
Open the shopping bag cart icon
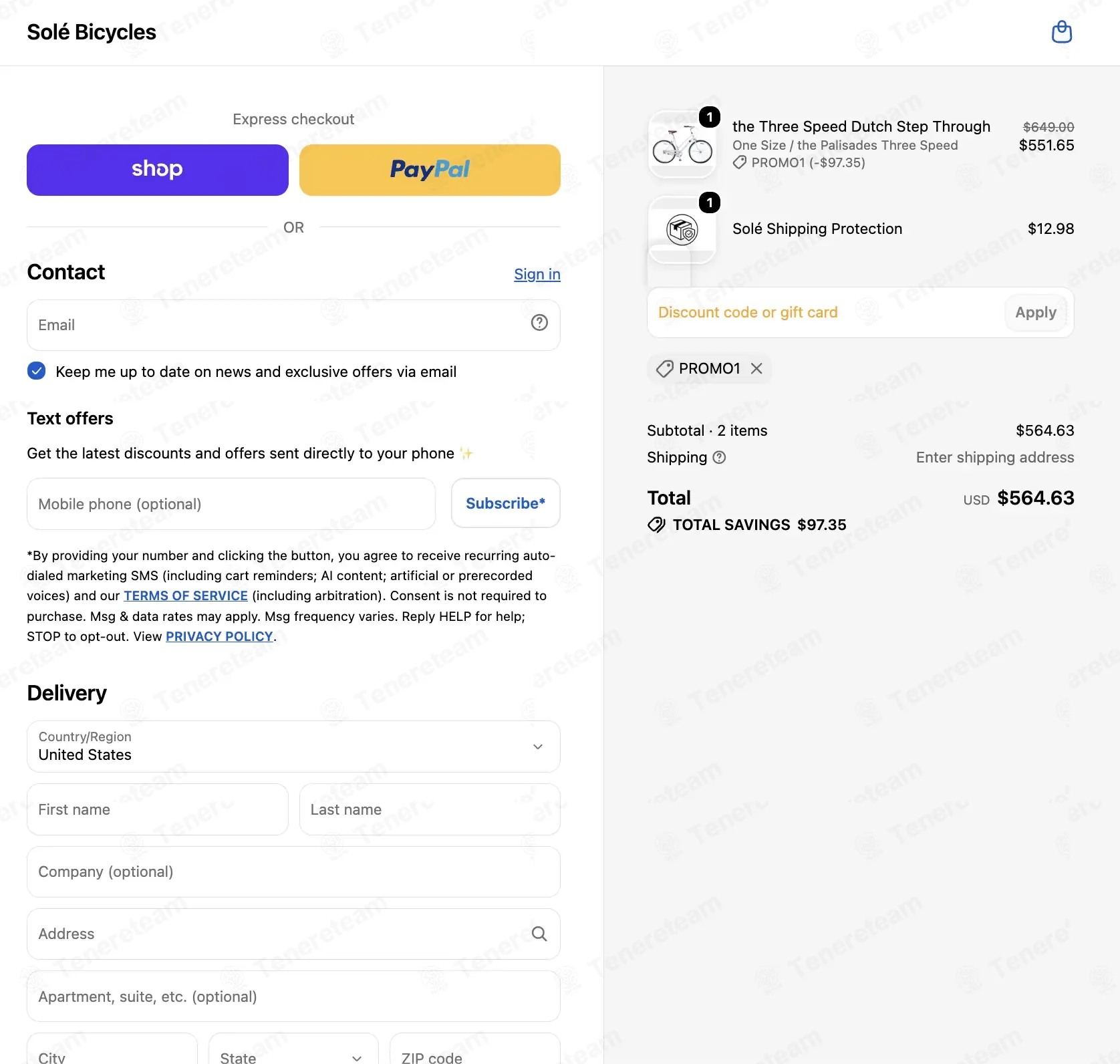point(1062,32)
